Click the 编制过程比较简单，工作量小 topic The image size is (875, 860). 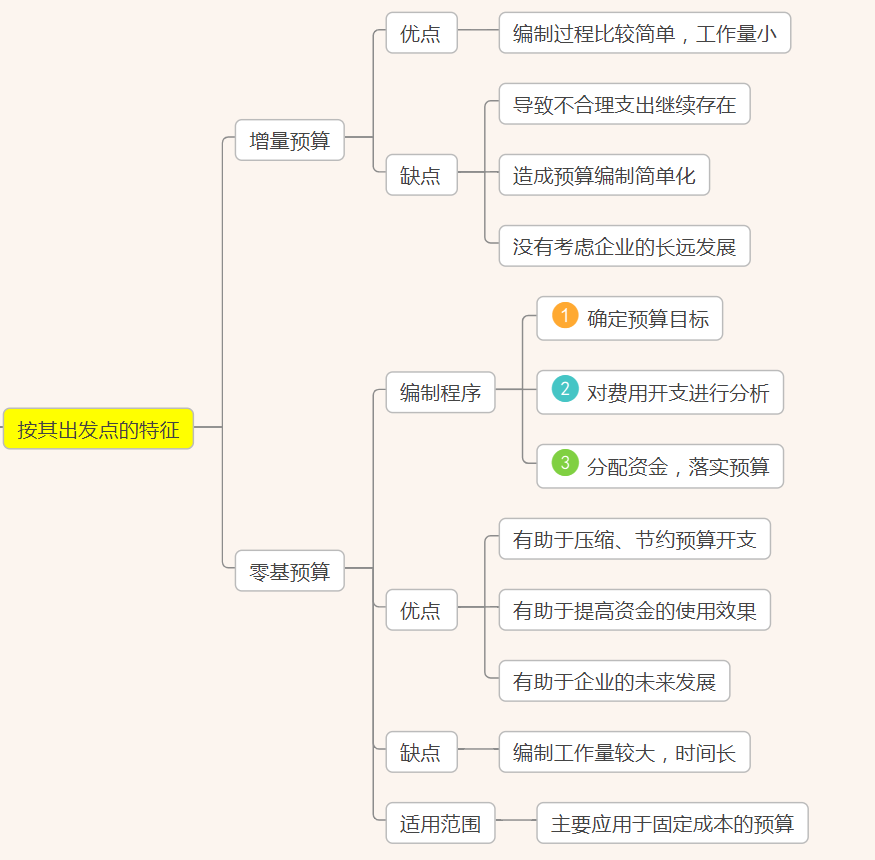(x=644, y=33)
